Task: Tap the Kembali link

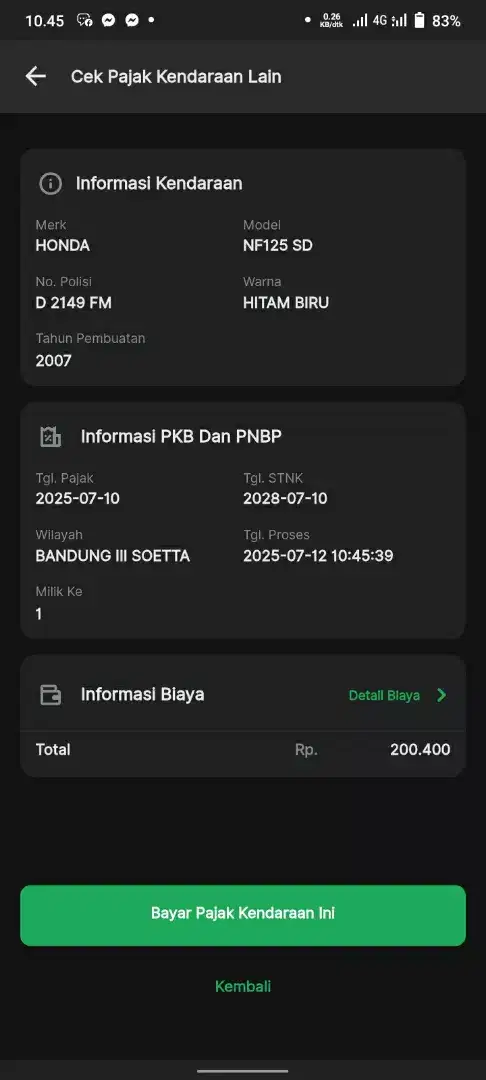Action: point(243,986)
